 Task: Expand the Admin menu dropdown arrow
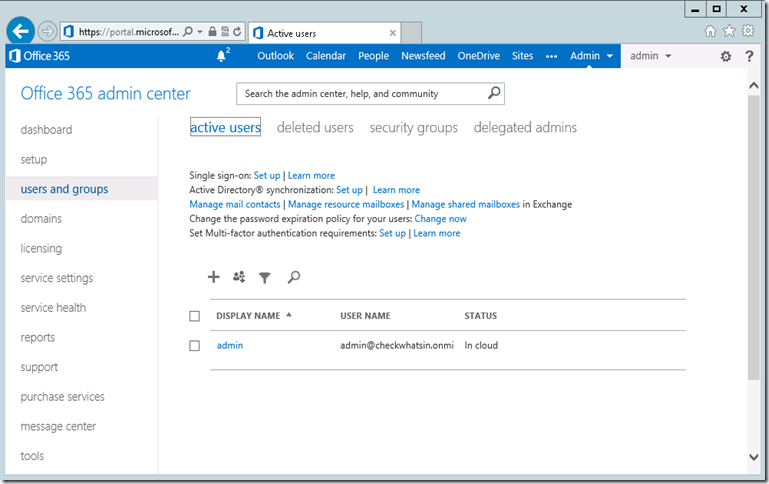click(x=610, y=56)
